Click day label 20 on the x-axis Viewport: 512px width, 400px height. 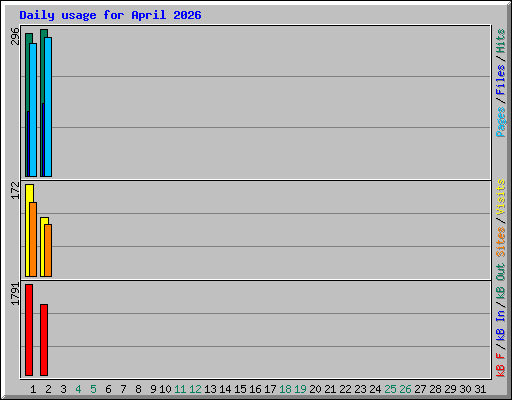(x=315, y=389)
